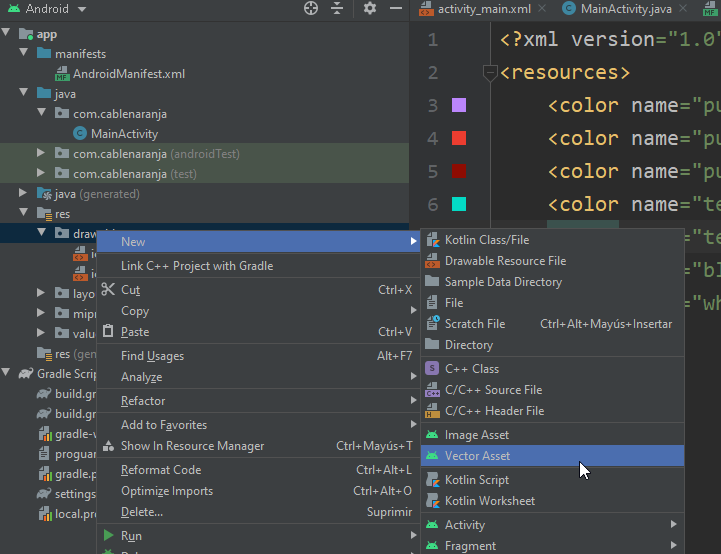Select Find Usages
This screenshot has height=554, width=721.
pyautogui.click(x=258, y=356)
